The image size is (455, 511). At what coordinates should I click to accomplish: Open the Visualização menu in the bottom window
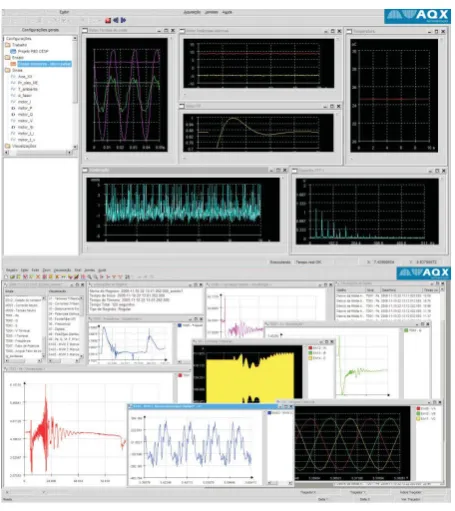click(62, 270)
